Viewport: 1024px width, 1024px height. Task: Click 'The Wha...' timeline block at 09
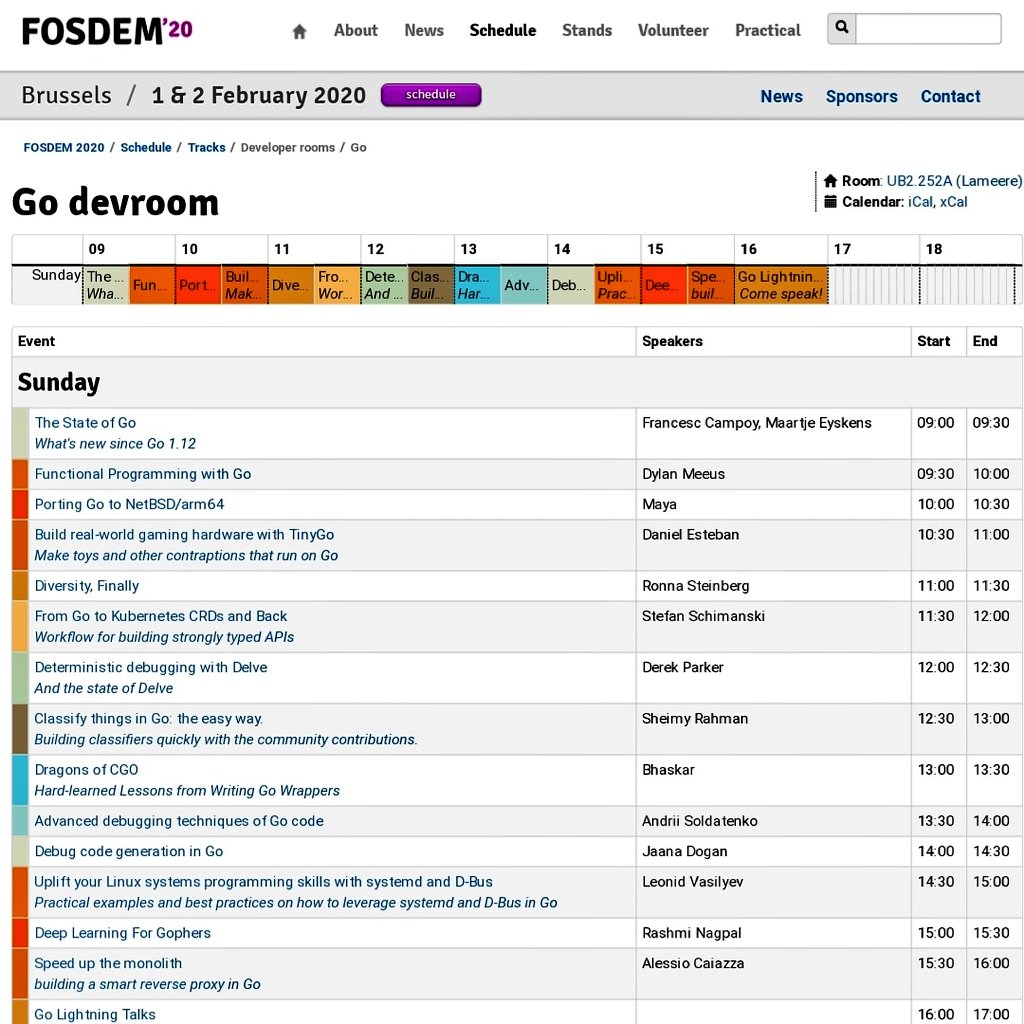[106, 285]
